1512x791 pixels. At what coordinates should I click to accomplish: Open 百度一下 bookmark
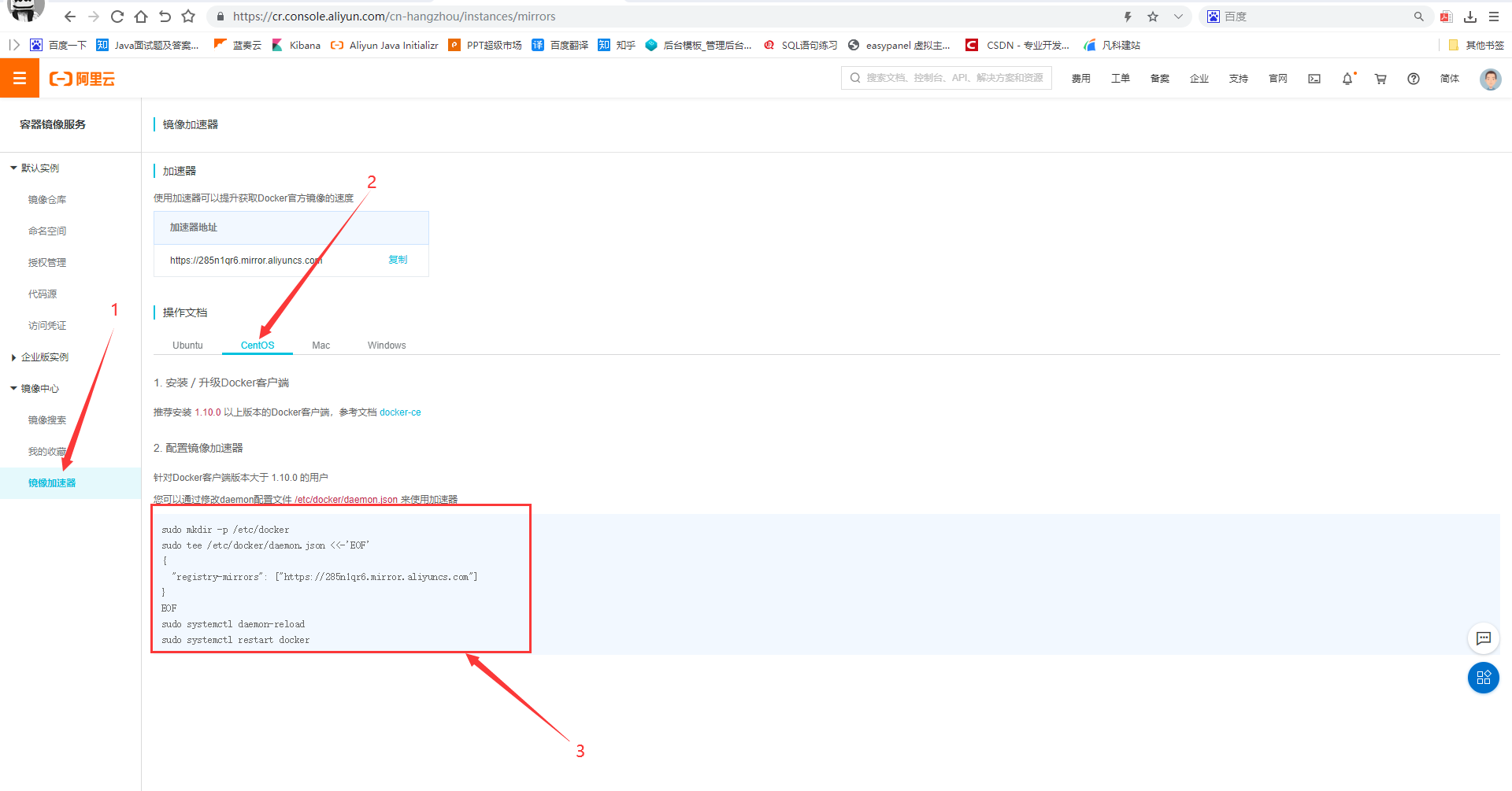(x=58, y=45)
